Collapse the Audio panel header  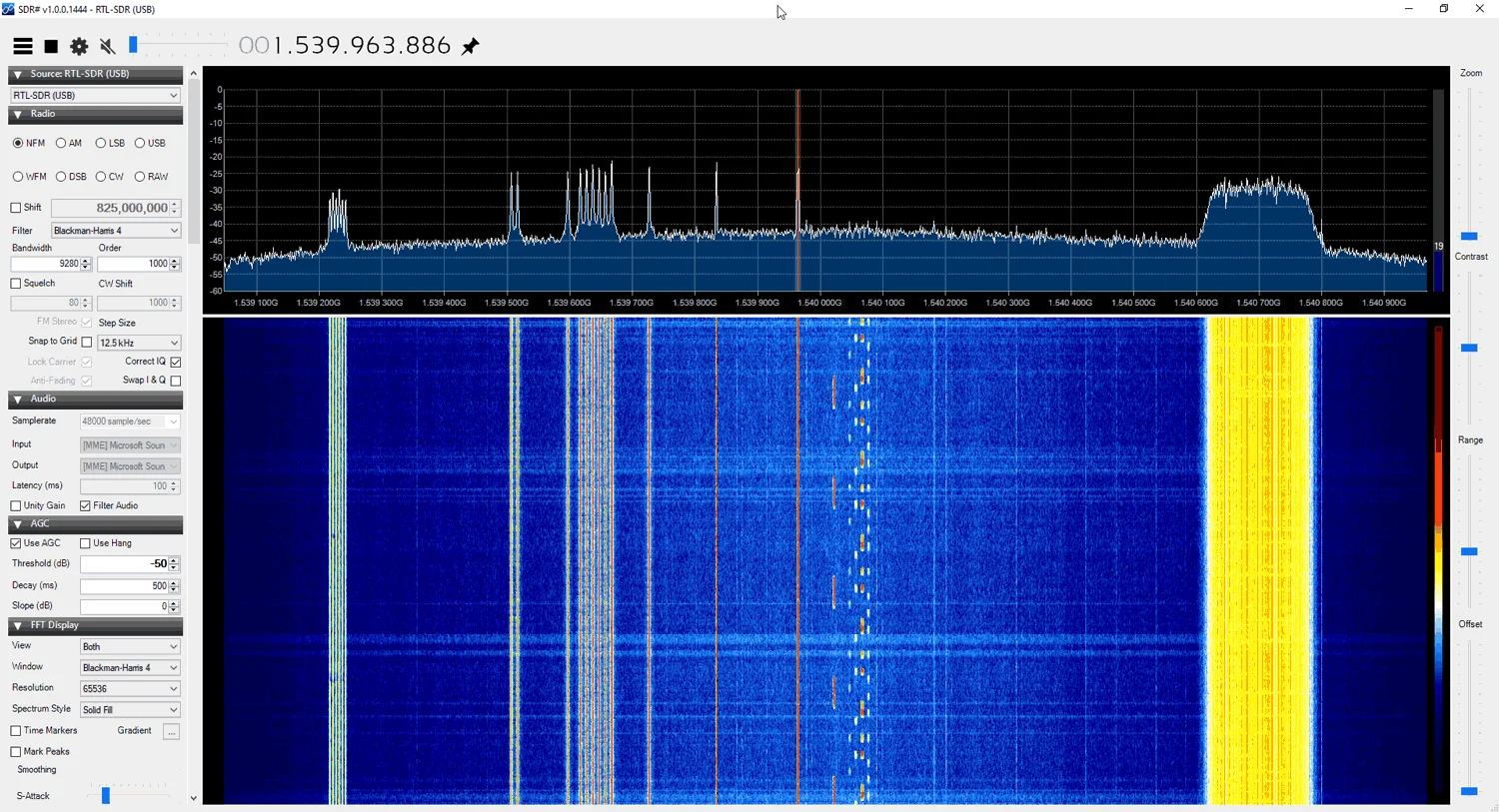(16, 399)
